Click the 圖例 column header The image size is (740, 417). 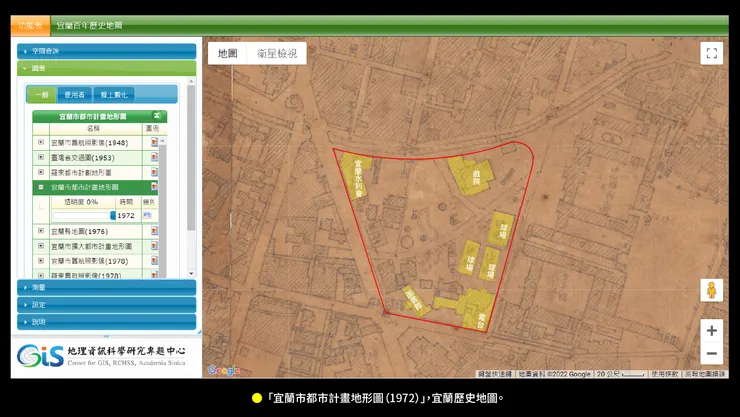coord(152,128)
